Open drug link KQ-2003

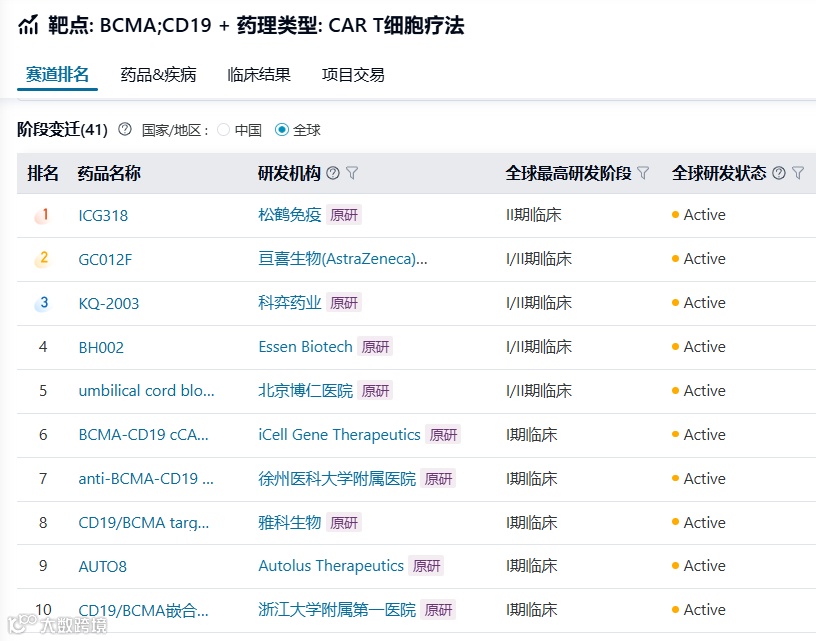(109, 303)
